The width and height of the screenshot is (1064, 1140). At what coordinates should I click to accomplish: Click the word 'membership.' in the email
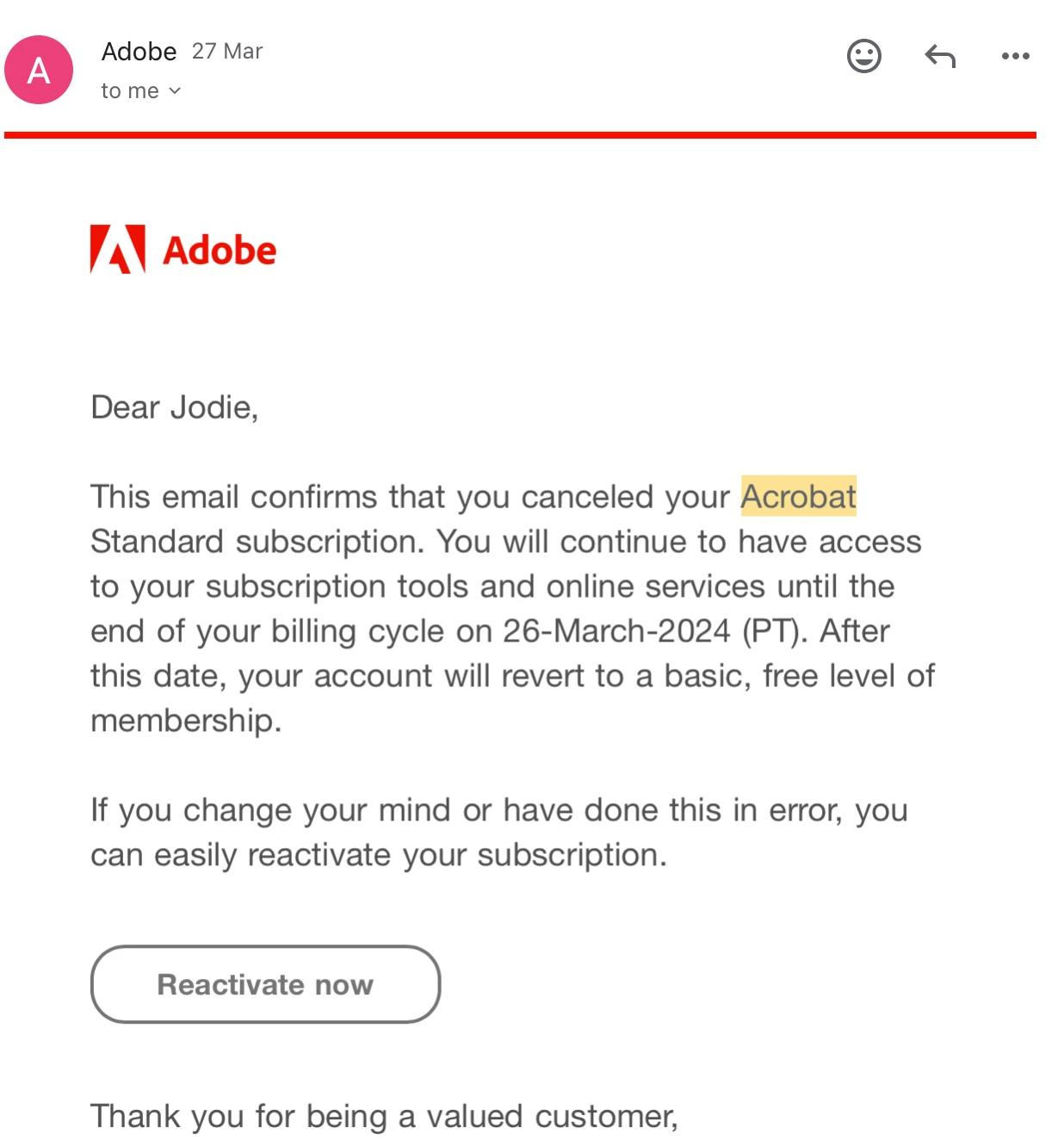tap(186, 721)
